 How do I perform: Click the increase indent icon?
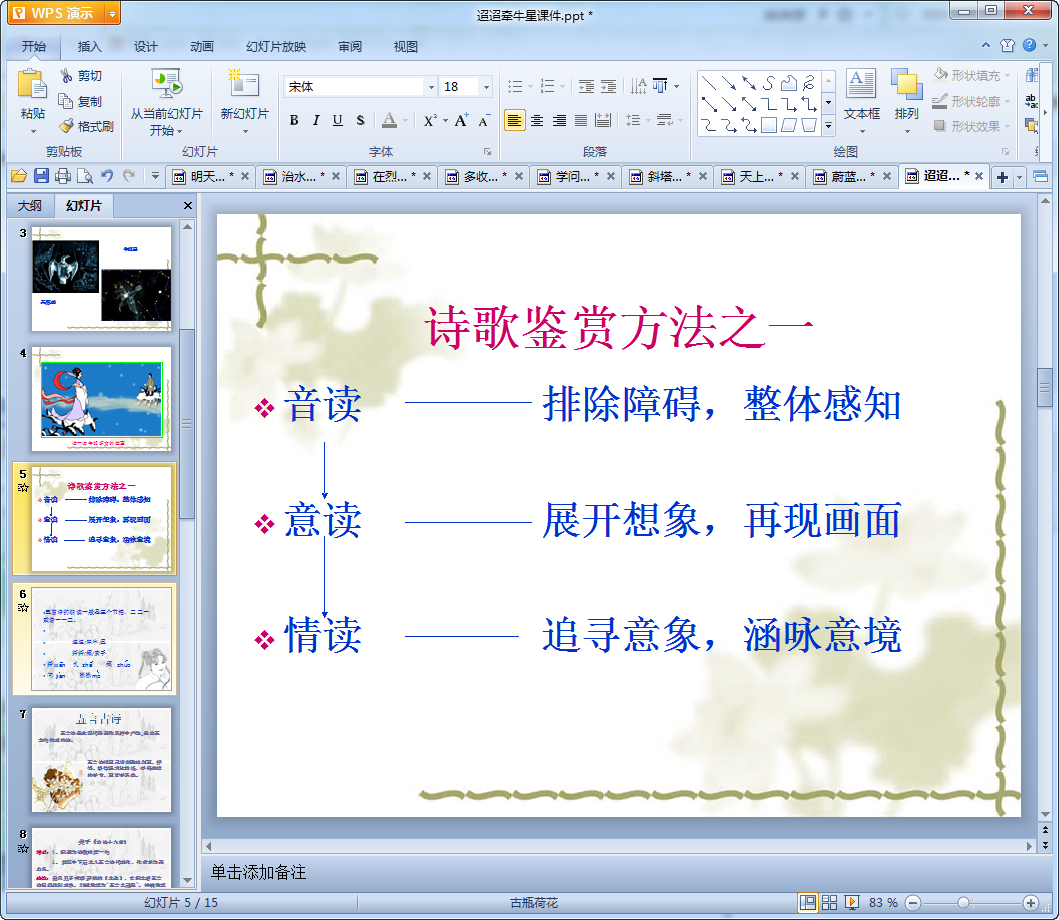[609, 86]
